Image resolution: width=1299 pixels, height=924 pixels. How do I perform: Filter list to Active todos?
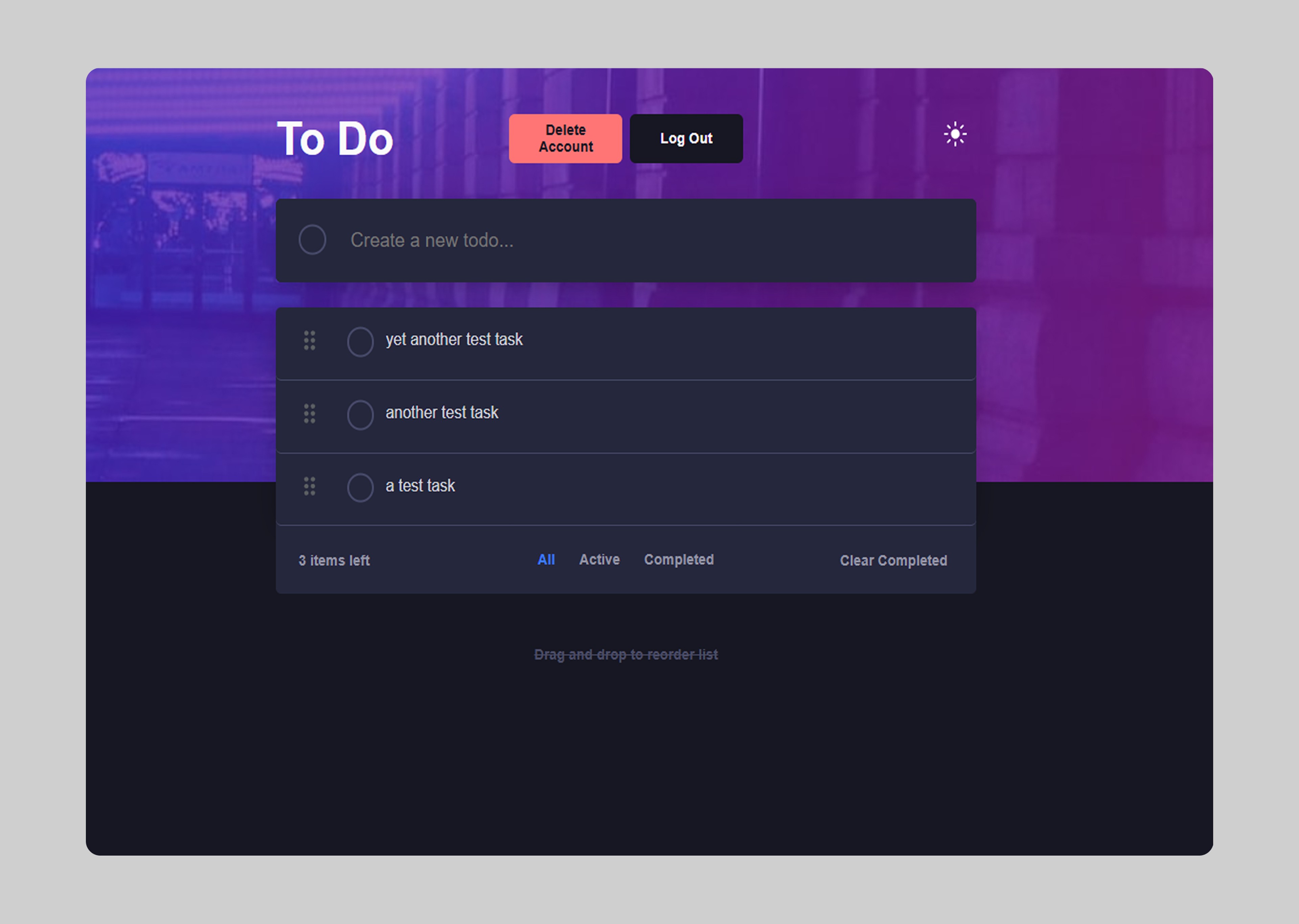pos(599,560)
